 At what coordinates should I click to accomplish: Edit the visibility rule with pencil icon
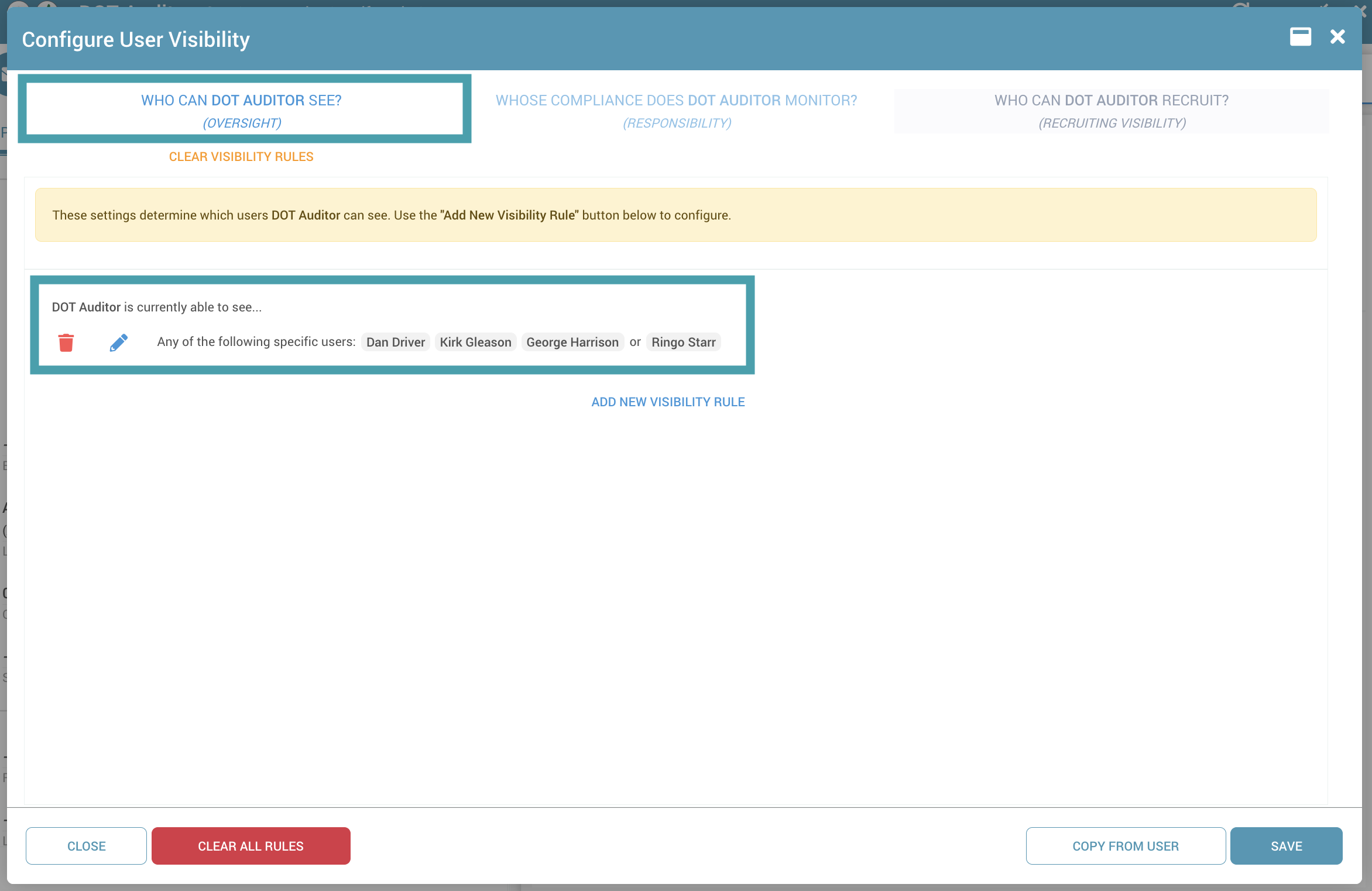pyautogui.click(x=118, y=342)
